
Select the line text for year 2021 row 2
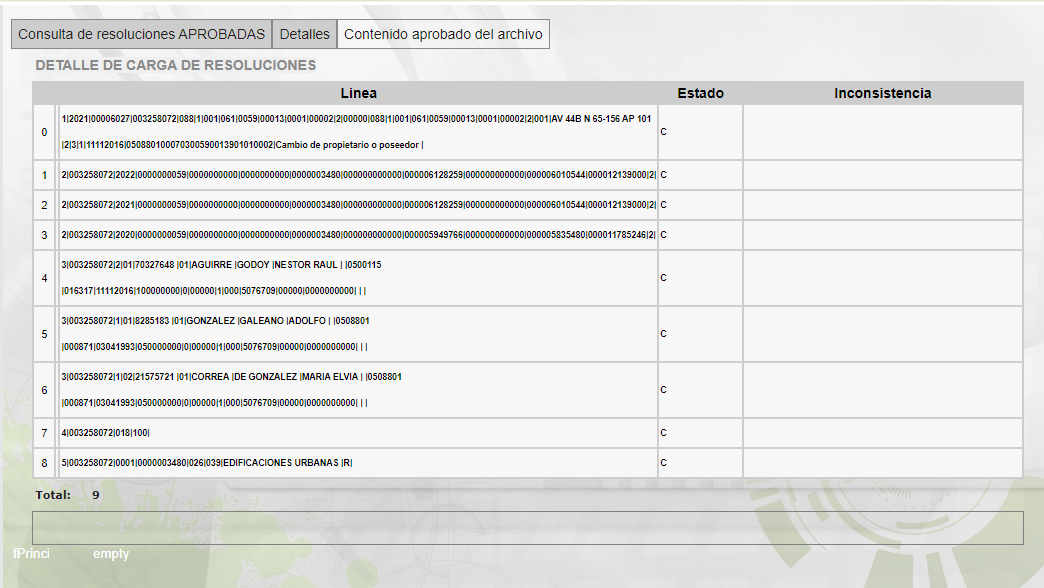coord(358,205)
